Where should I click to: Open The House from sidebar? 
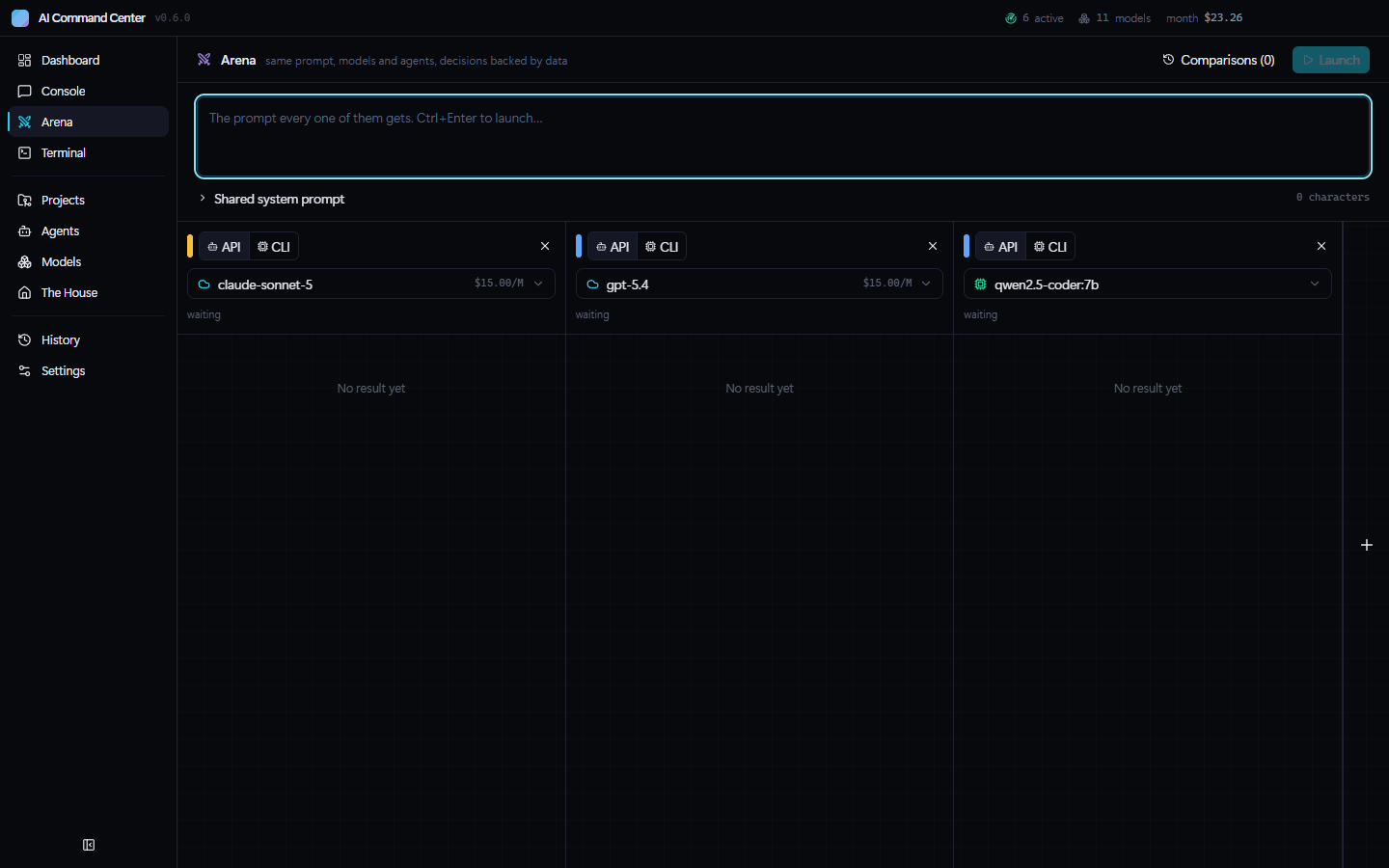89,292
